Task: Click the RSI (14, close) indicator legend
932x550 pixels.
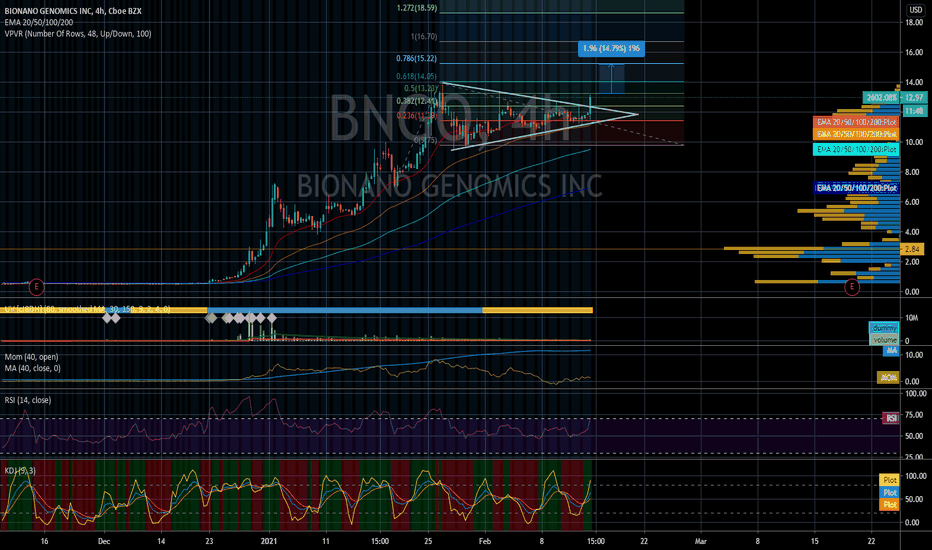Action: [x=28, y=400]
